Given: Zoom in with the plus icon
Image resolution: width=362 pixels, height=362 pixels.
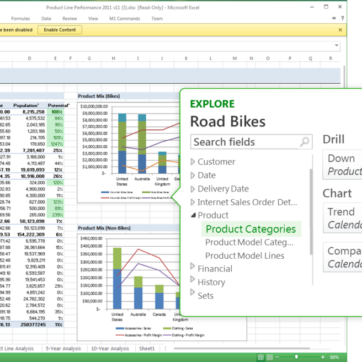Looking at the screenshot, I should pyautogui.click(x=323, y=357).
